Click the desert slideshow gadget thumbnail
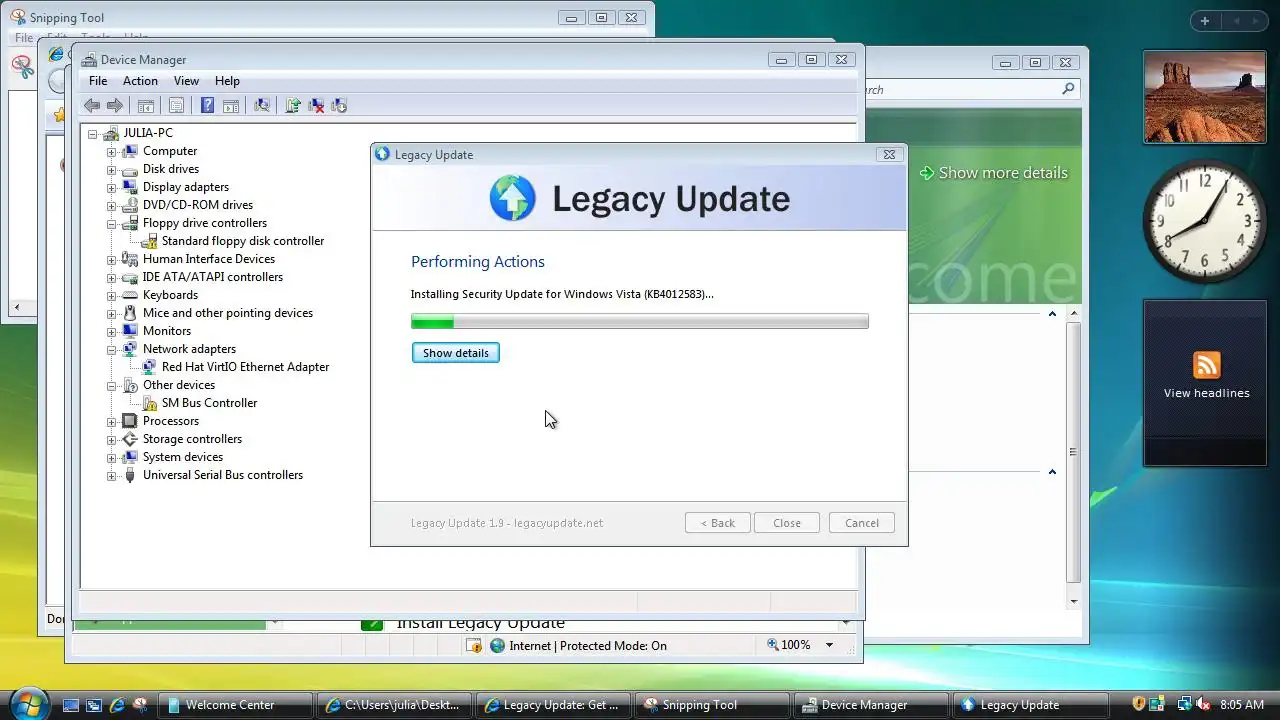The width and height of the screenshot is (1280, 720). click(1205, 97)
